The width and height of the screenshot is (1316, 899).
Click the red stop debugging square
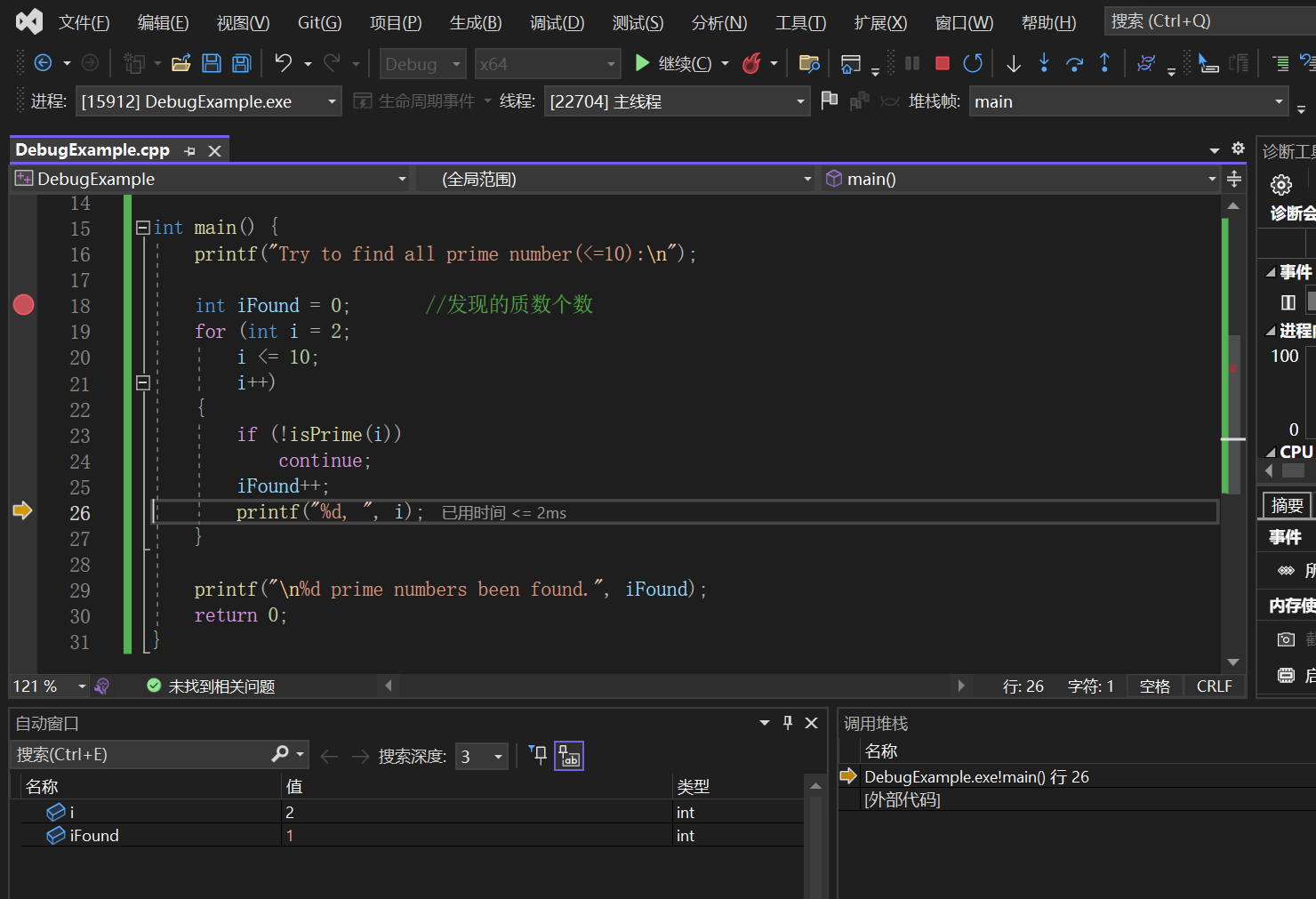[943, 63]
